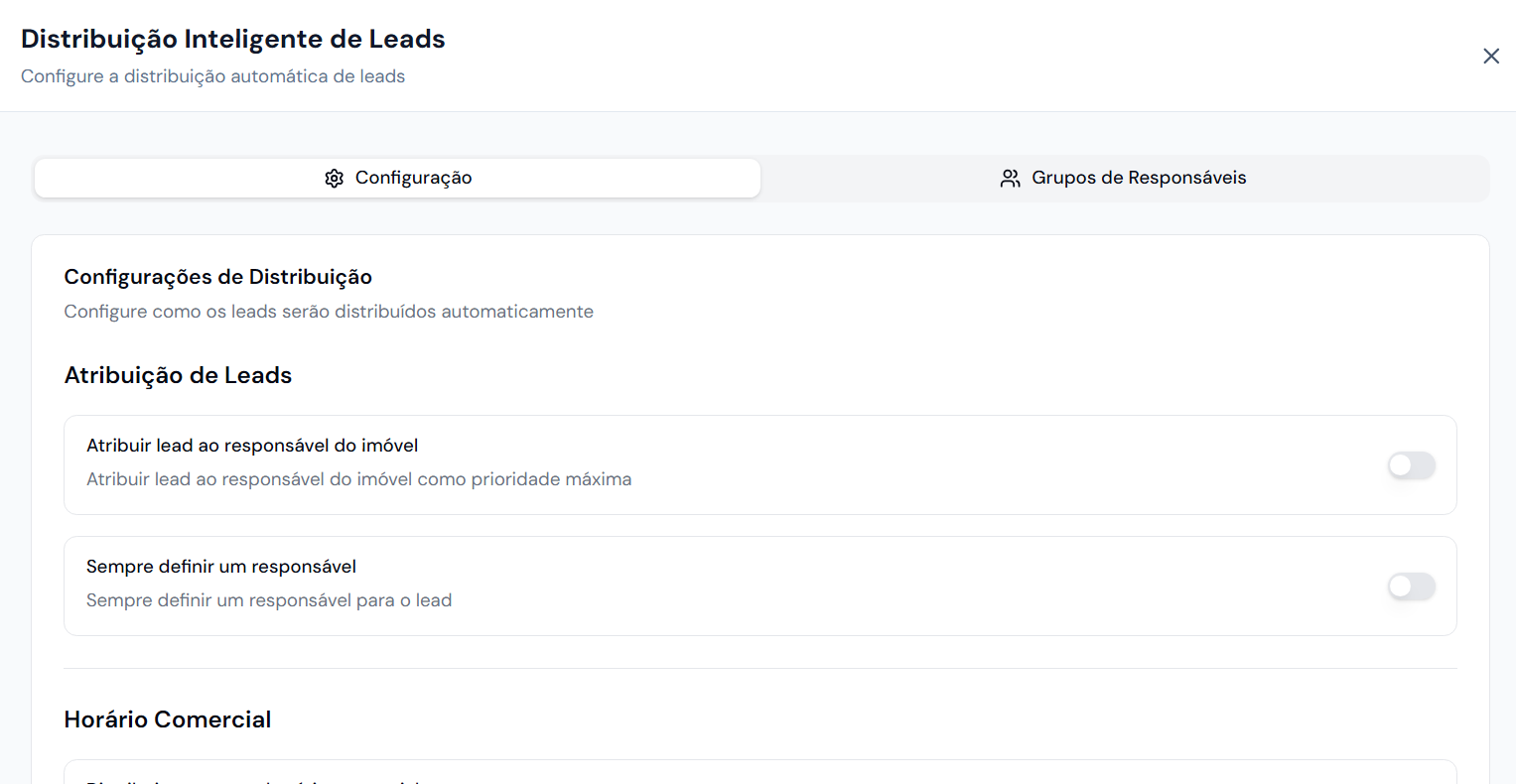Close the Distribuição Inteligente de Leads dialog
1516x784 pixels.
(1490, 57)
